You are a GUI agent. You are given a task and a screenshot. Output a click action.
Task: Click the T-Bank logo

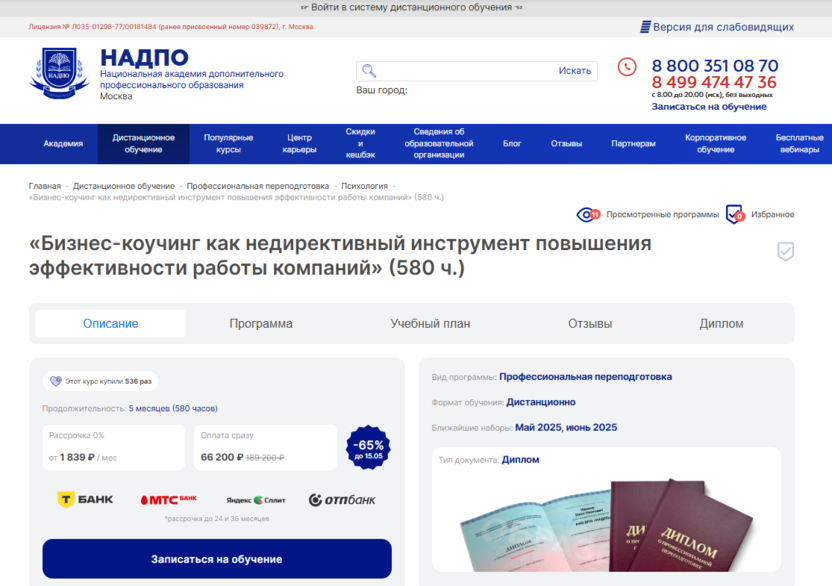tap(85, 499)
